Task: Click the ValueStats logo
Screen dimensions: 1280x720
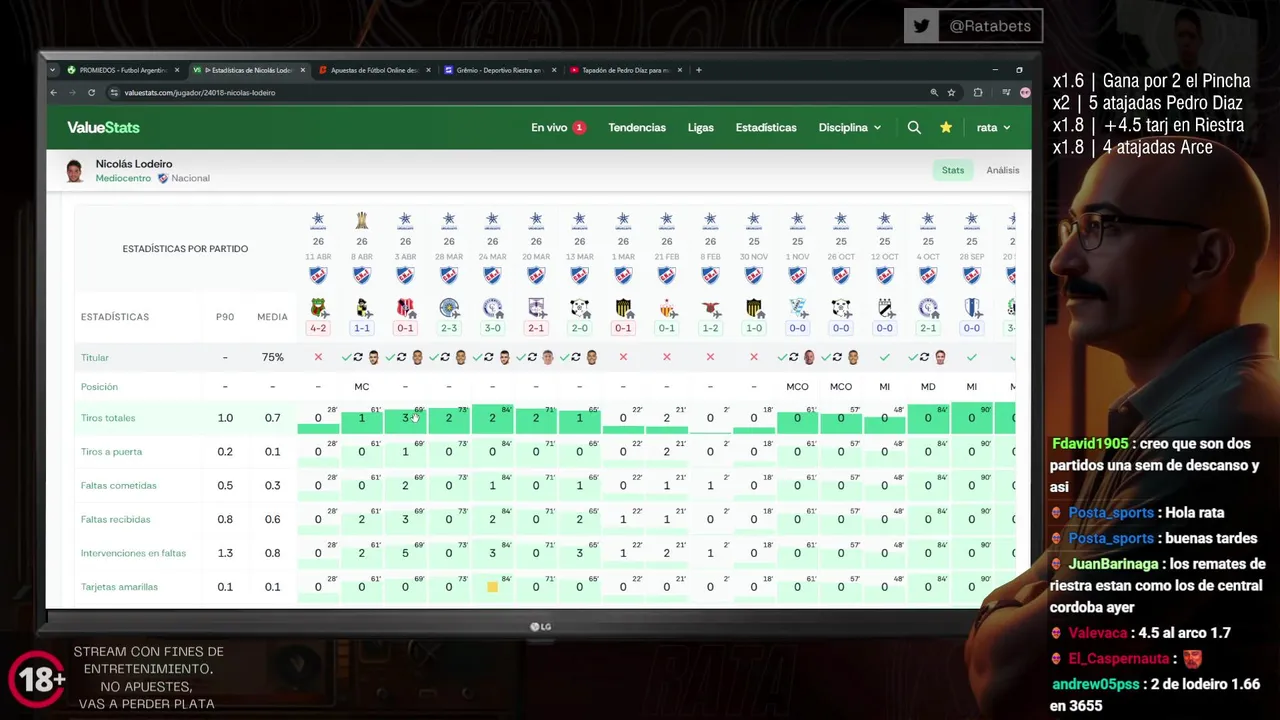Action: coord(103,127)
